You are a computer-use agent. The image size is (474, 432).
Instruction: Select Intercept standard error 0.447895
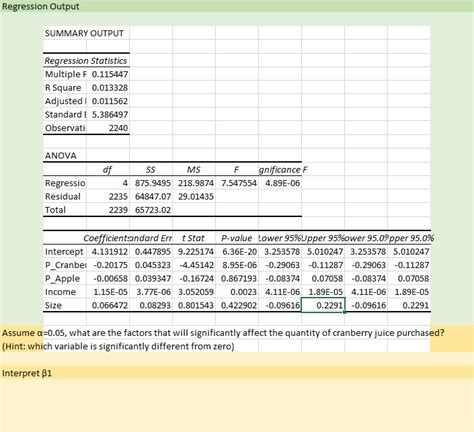tap(153, 251)
